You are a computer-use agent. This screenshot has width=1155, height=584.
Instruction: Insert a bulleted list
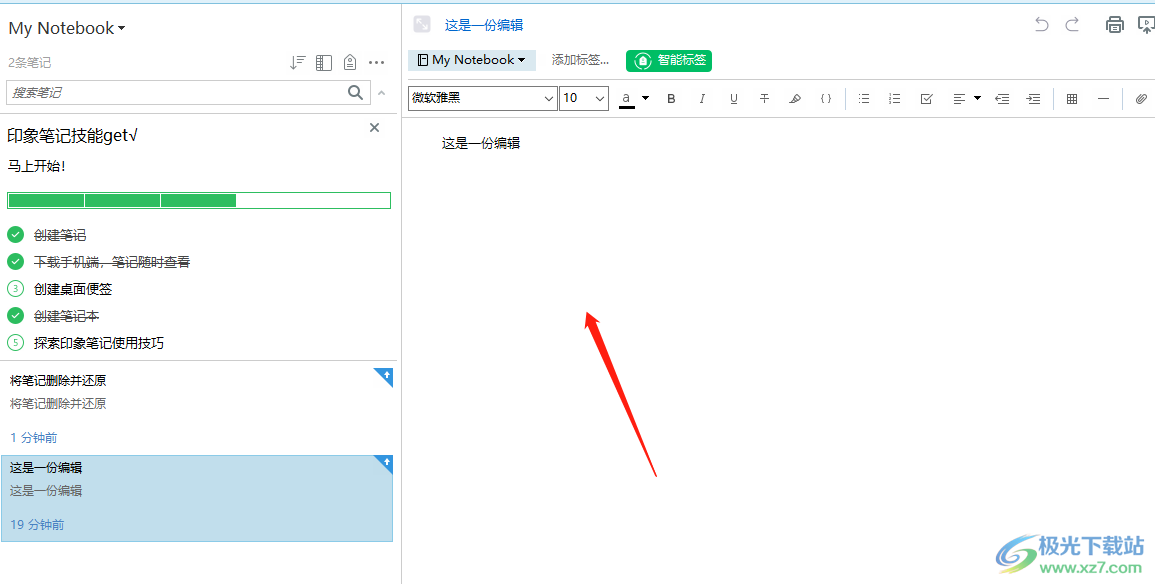pos(864,99)
